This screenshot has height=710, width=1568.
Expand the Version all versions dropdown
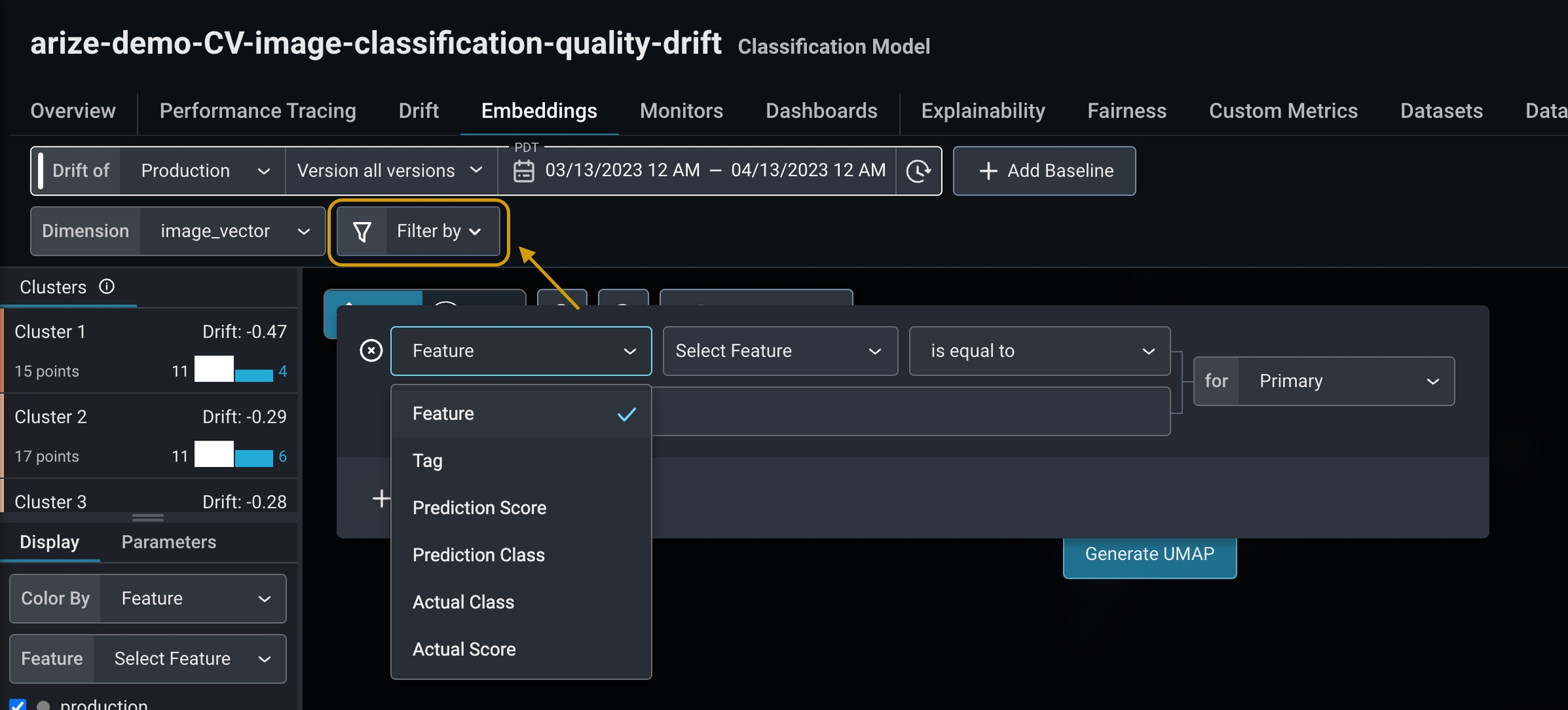[390, 171]
